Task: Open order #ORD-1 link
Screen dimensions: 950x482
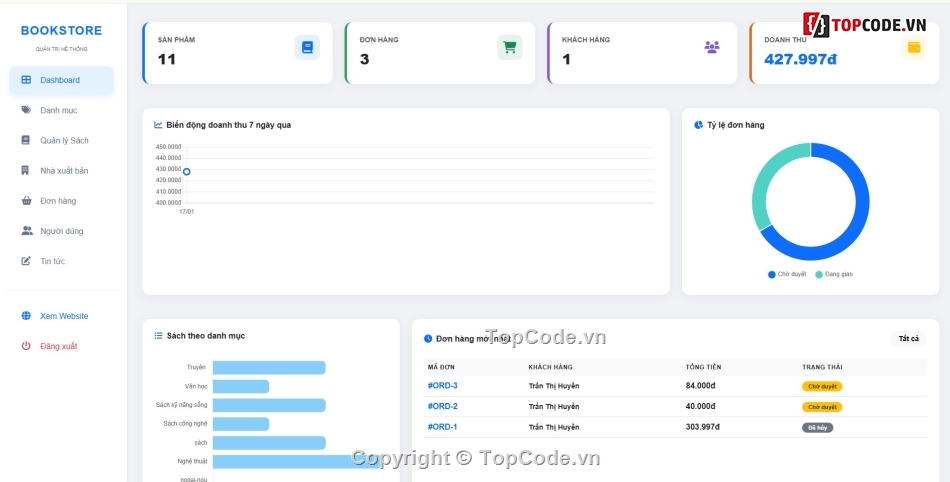Action: click(x=442, y=427)
